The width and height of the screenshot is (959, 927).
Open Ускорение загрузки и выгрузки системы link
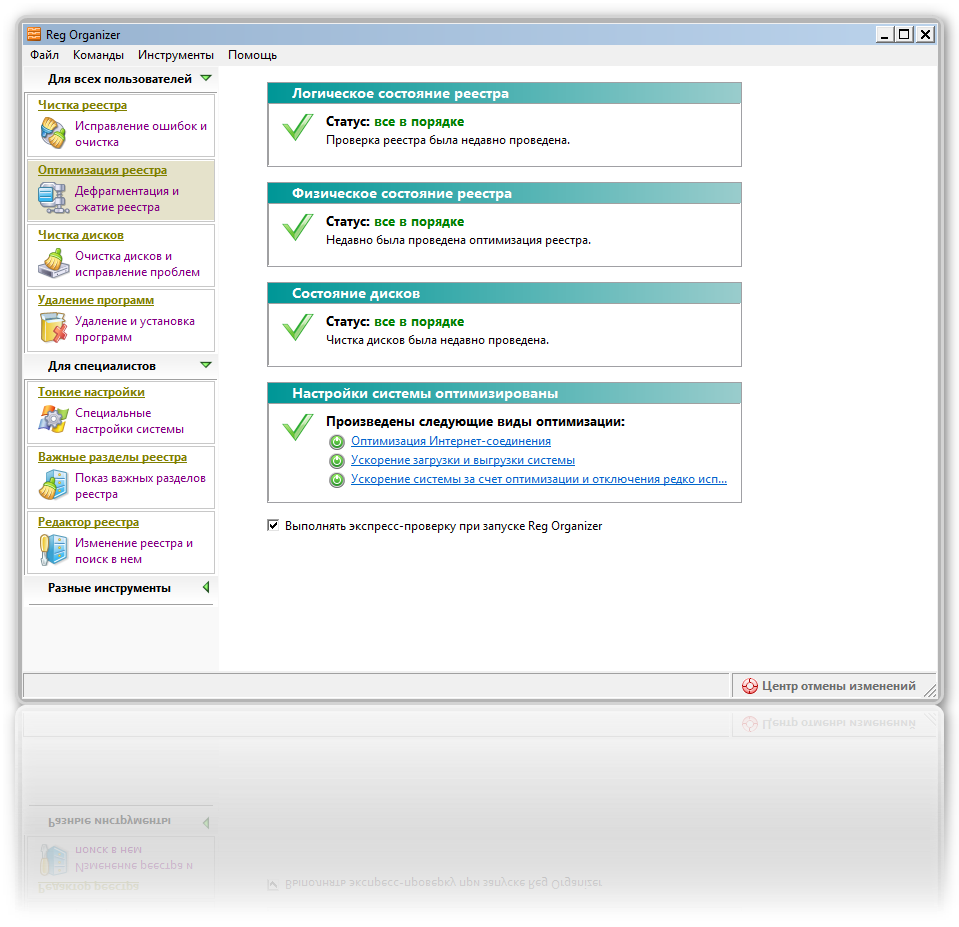tap(463, 460)
